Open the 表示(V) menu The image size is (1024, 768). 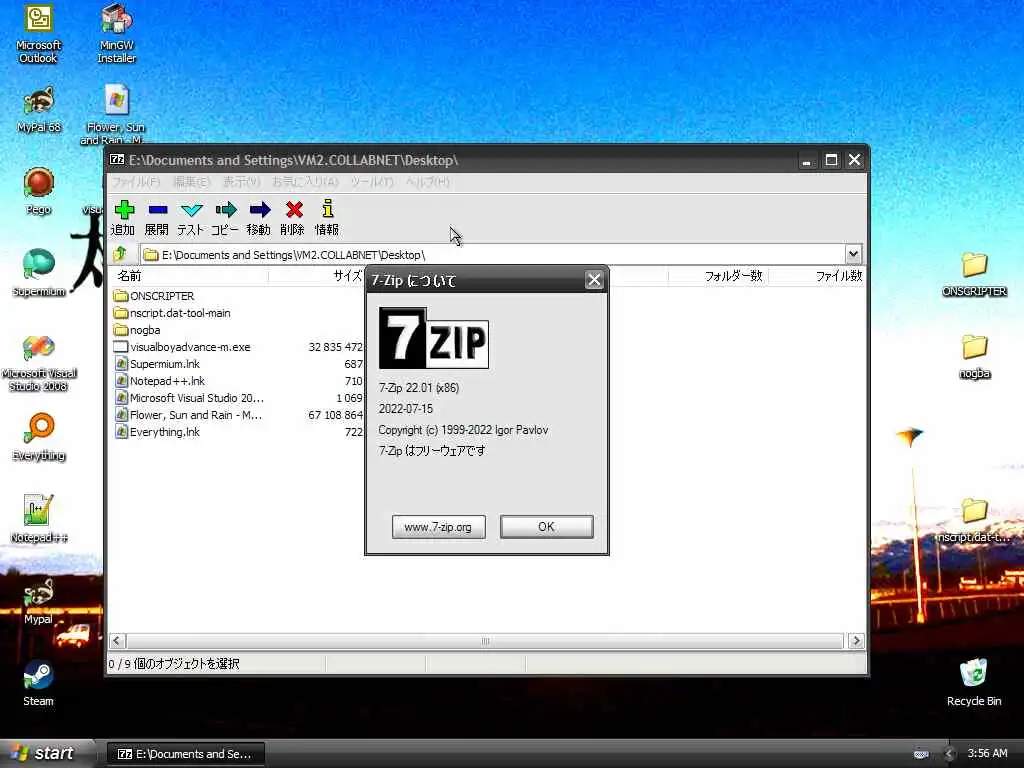[x=242, y=182]
